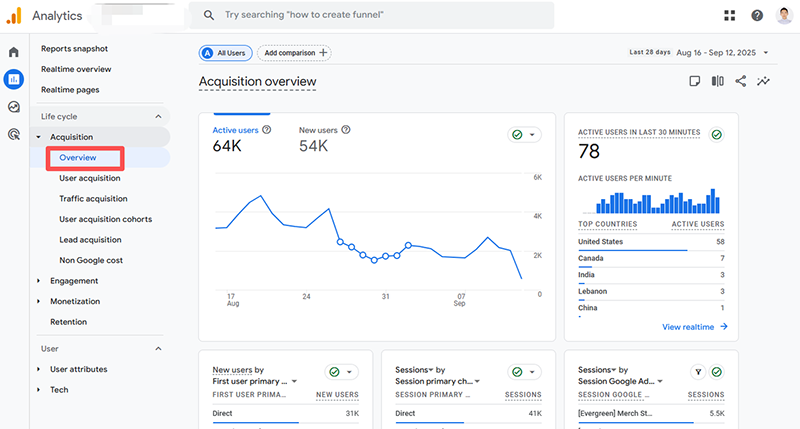
Task: Open the Insights trend line icon
Action: click(765, 81)
